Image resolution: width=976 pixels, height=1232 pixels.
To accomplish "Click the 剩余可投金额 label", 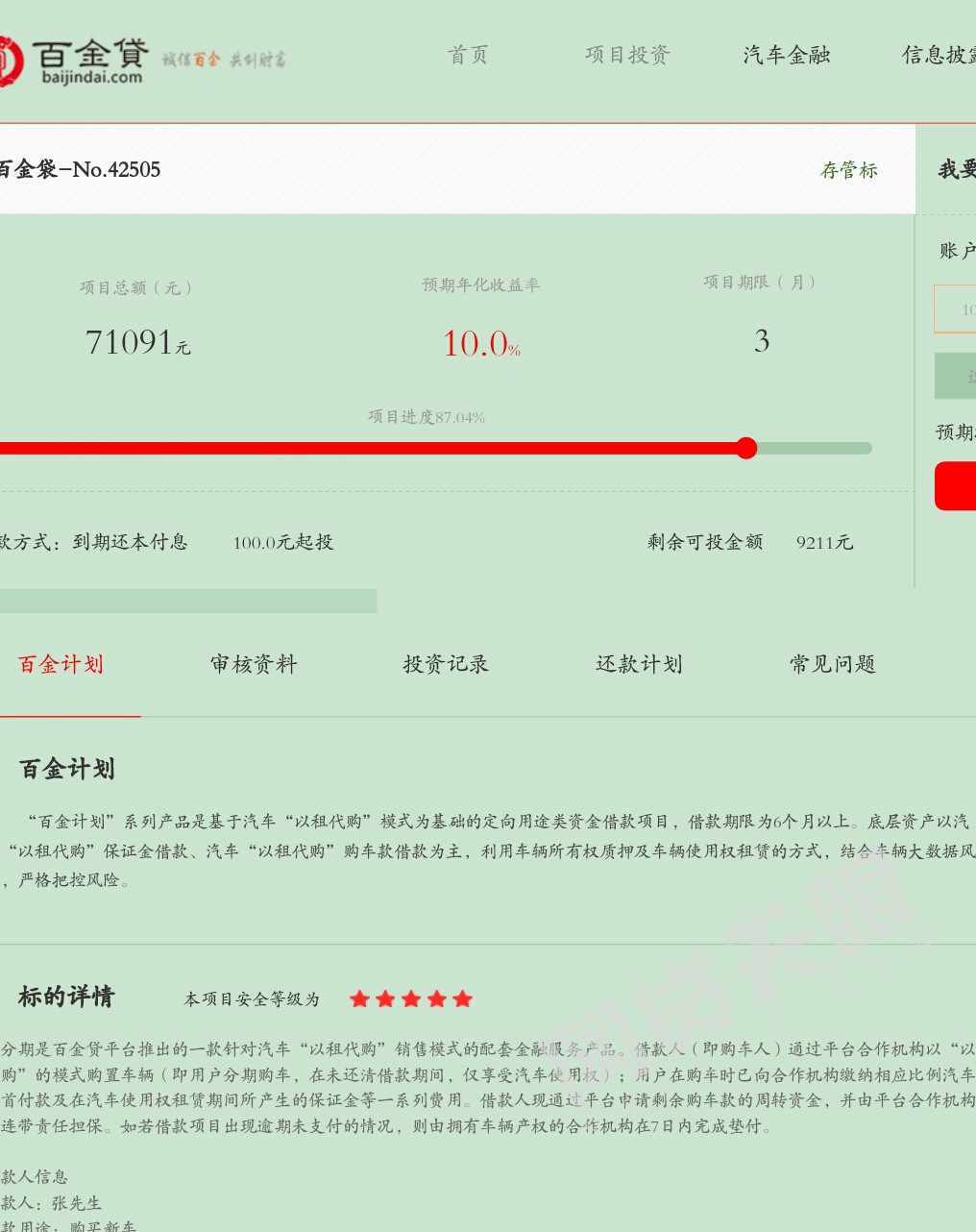I will coord(705,542).
